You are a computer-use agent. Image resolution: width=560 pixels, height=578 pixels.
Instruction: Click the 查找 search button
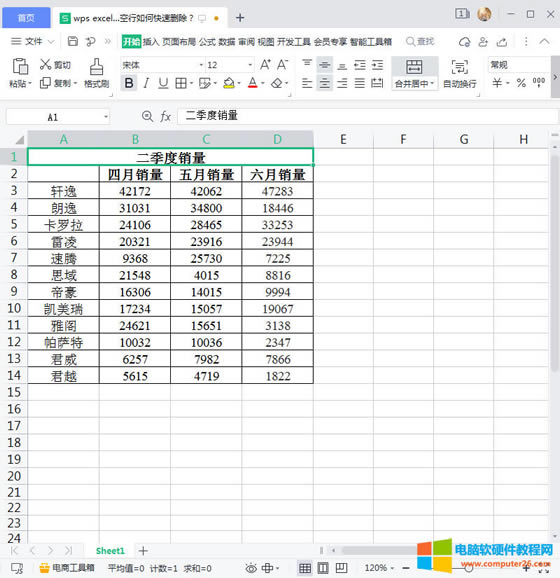(420, 41)
